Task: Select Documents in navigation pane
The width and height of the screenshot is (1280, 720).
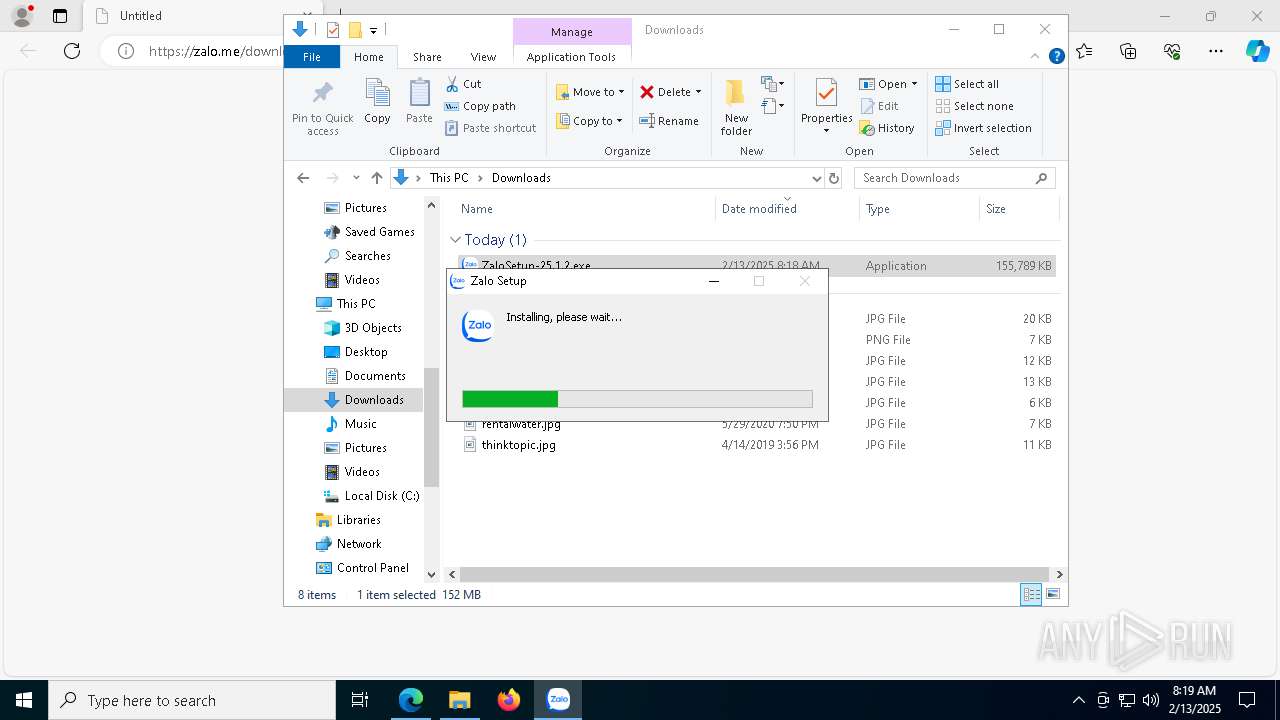Action: coord(365,376)
